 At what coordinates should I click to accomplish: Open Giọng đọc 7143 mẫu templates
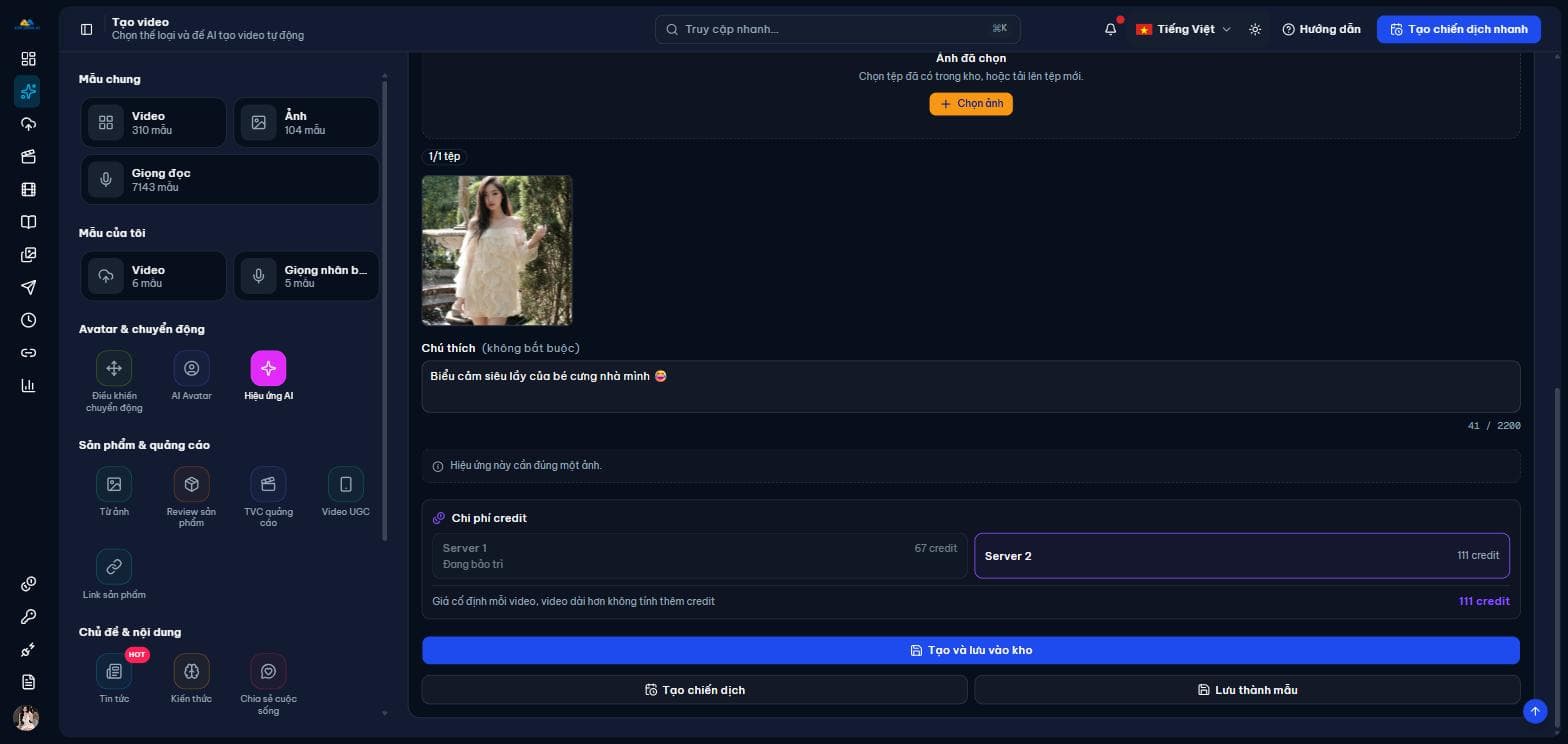(x=230, y=179)
